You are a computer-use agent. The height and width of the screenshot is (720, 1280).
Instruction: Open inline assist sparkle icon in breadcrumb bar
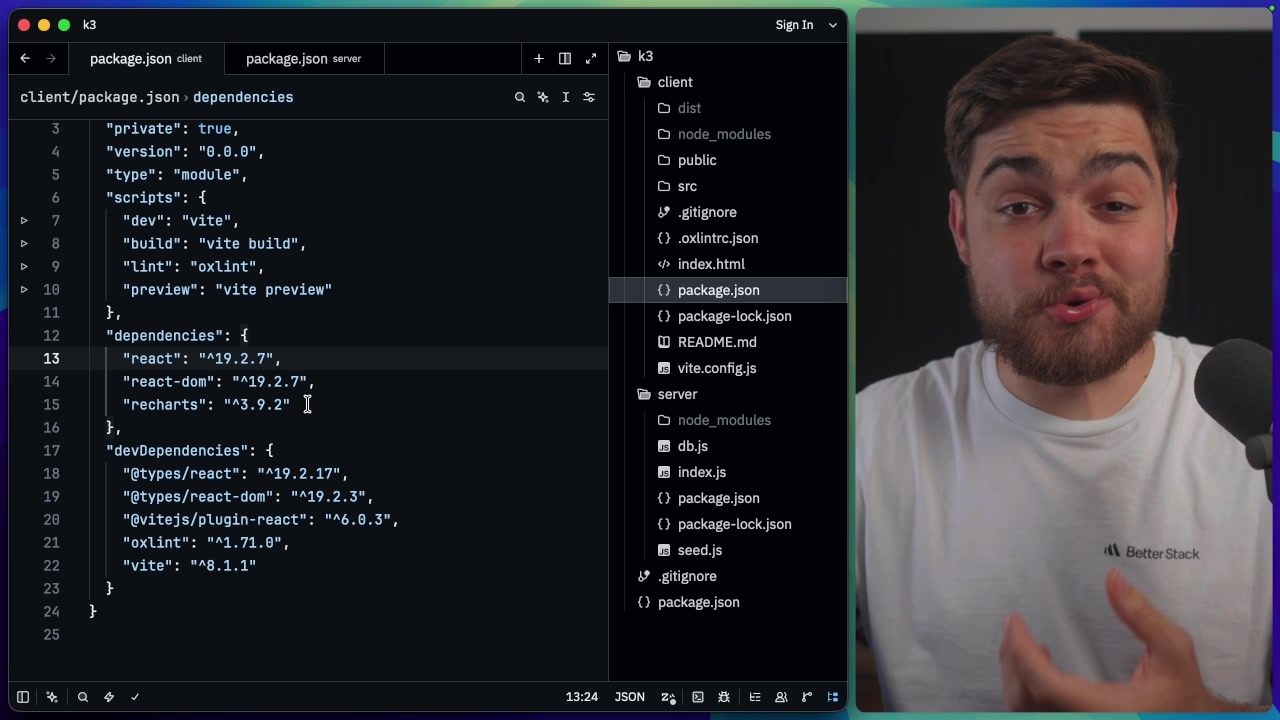(543, 97)
